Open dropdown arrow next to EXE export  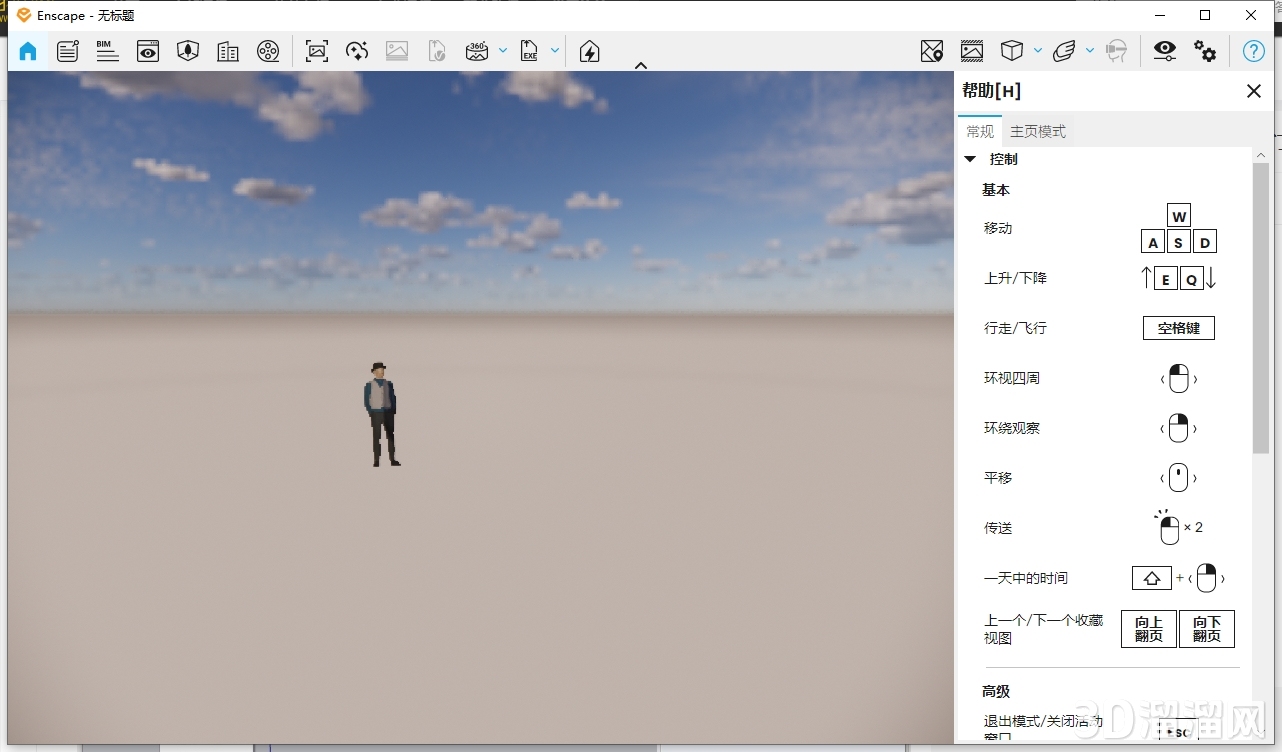(555, 51)
